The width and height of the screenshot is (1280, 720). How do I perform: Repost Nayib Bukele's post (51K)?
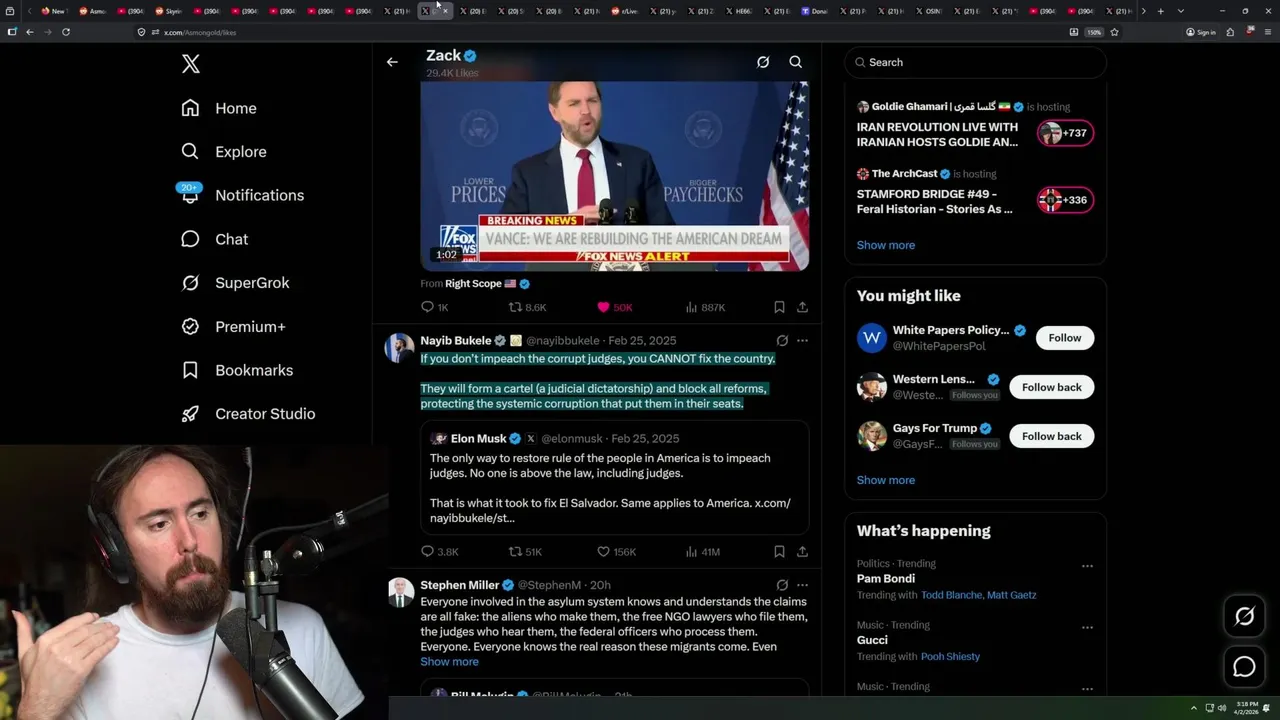(526, 552)
